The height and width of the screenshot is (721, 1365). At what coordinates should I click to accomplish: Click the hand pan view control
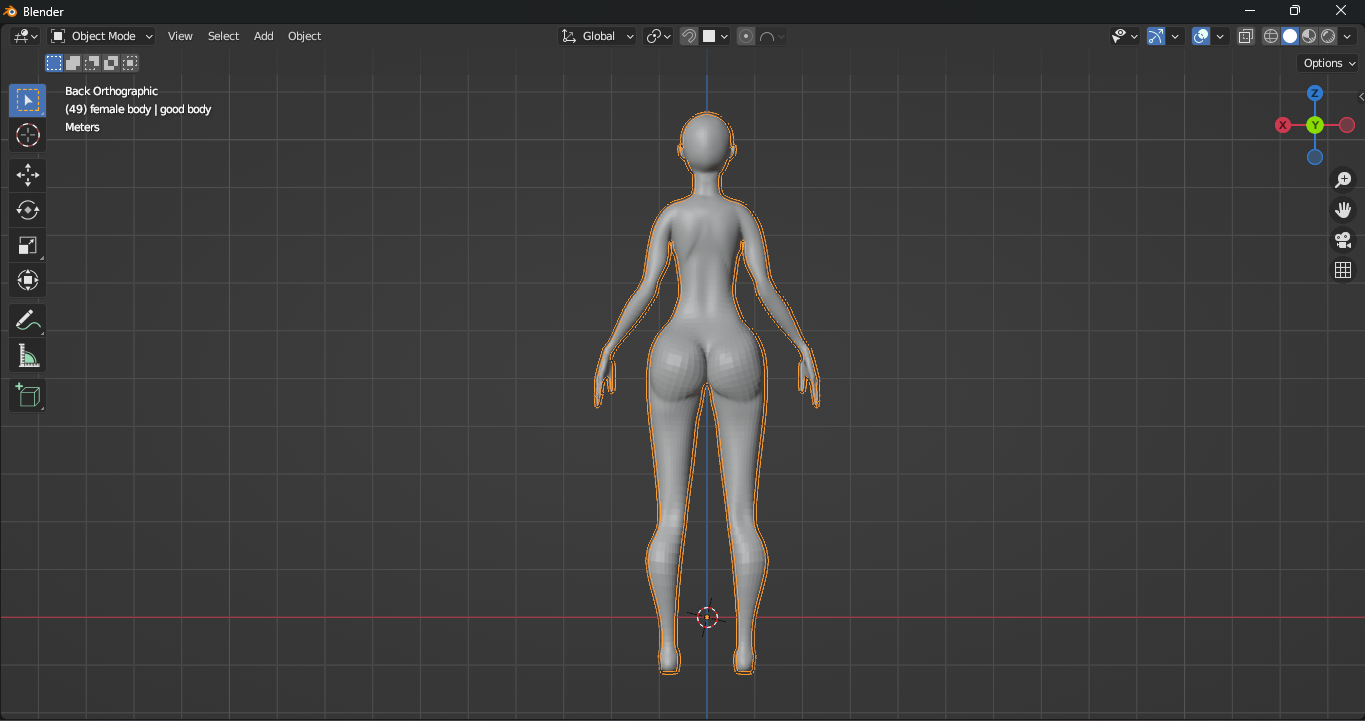pos(1343,210)
